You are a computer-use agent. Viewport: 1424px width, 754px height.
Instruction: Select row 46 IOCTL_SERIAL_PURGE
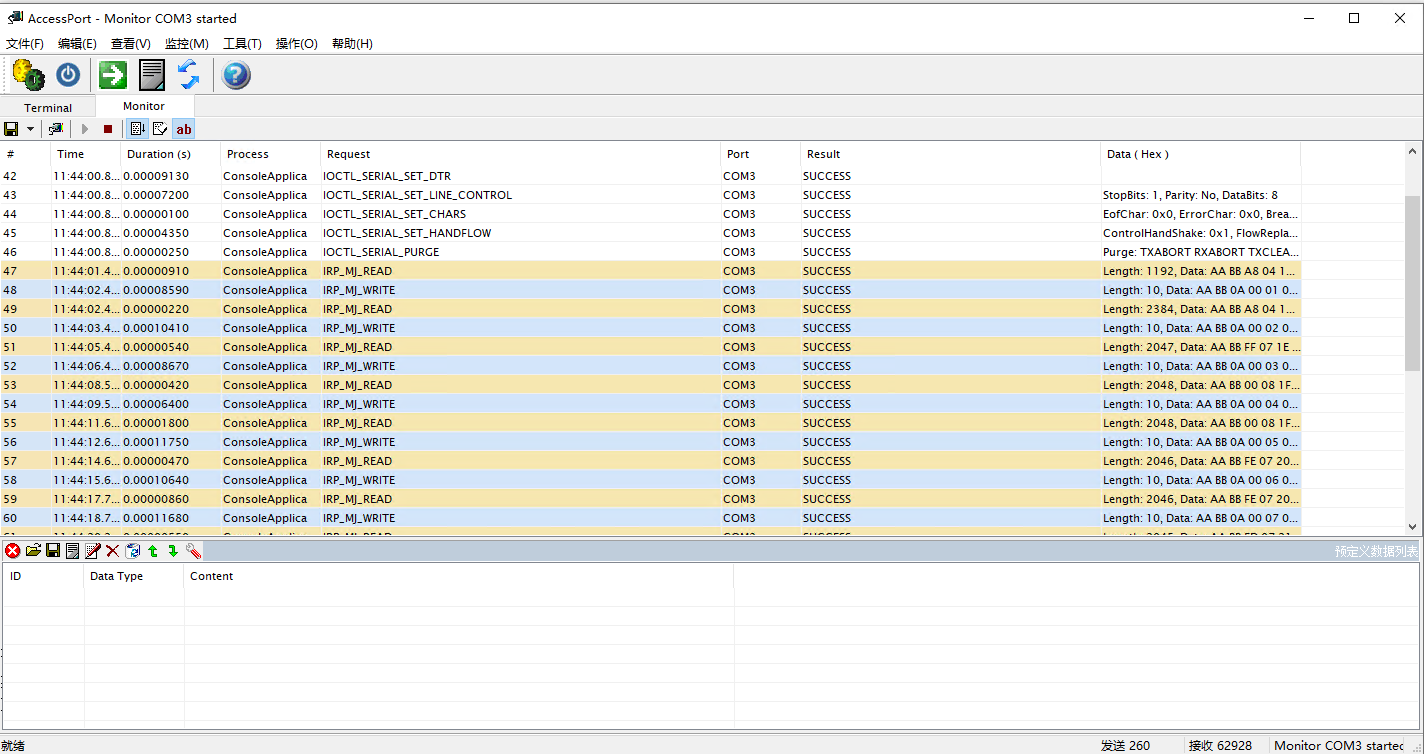pos(650,252)
